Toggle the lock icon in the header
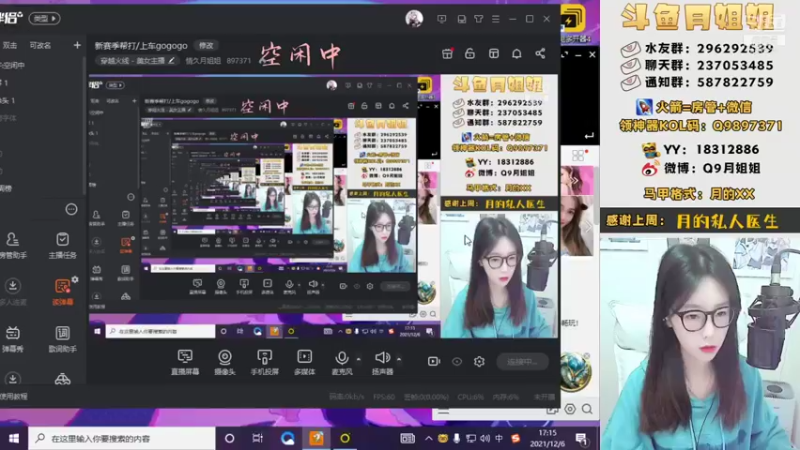The width and height of the screenshot is (800, 450). coord(470,54)
